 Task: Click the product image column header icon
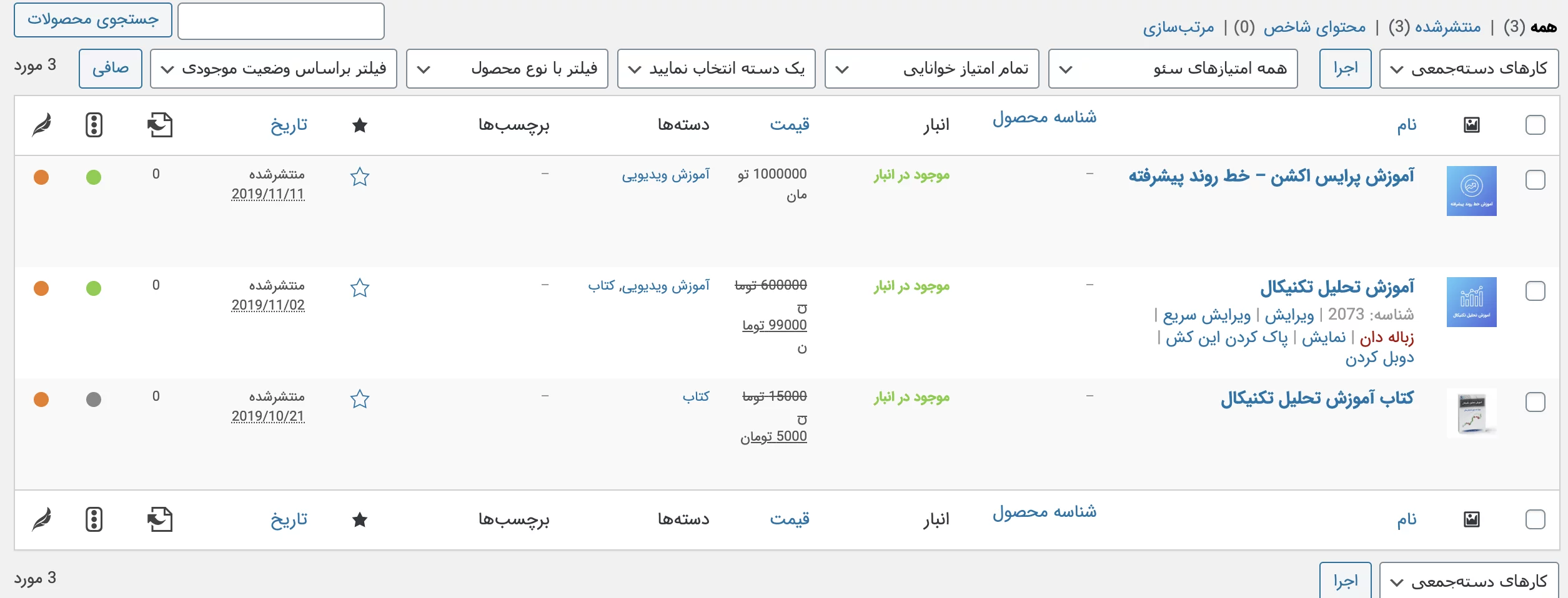point(1471,125)
